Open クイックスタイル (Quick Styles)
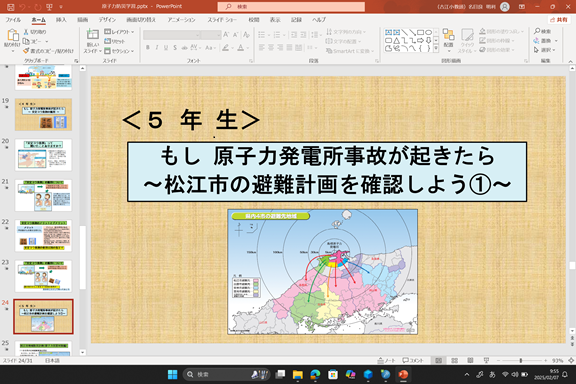 tap(467, 40)
